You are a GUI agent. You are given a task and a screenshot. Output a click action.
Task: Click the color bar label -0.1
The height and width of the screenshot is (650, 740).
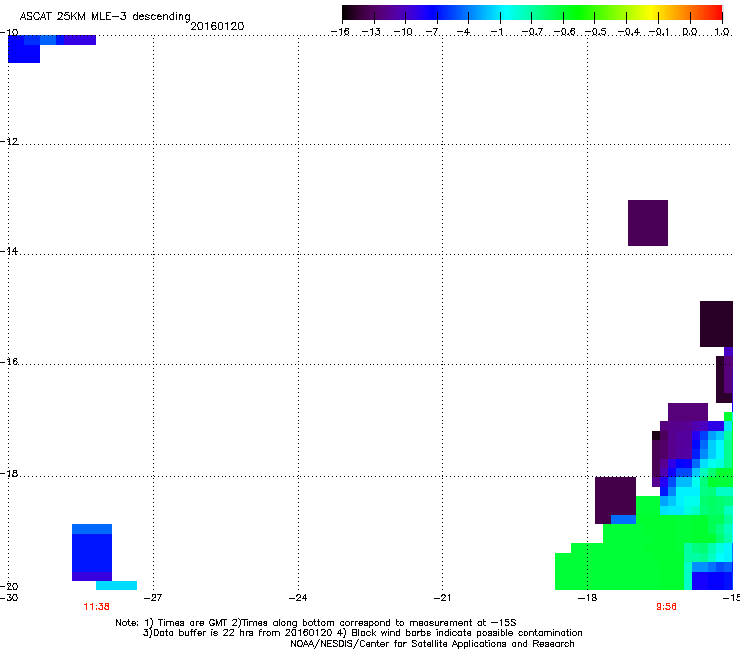click(658, 32)
